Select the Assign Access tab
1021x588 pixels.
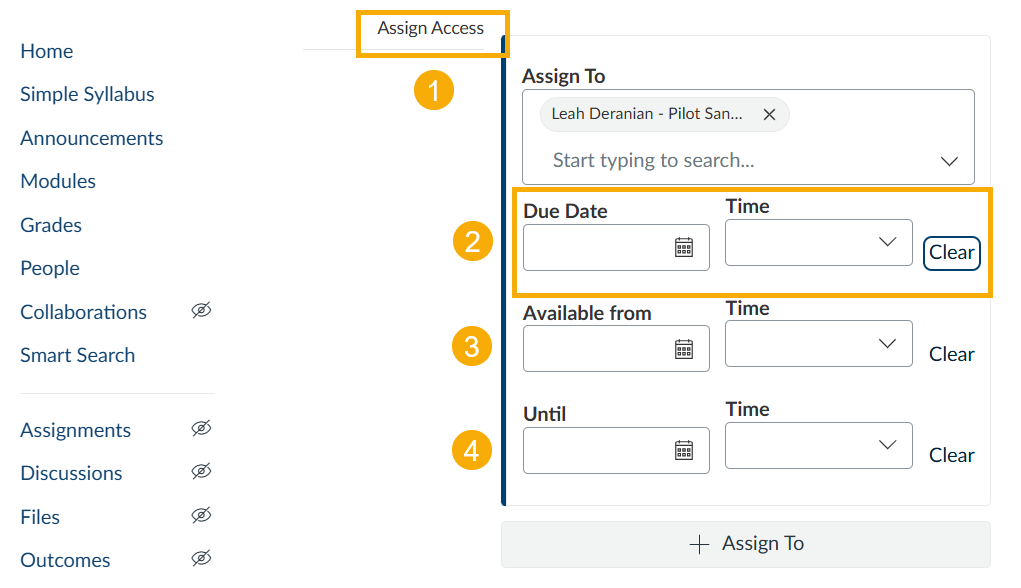coord(430,28)
